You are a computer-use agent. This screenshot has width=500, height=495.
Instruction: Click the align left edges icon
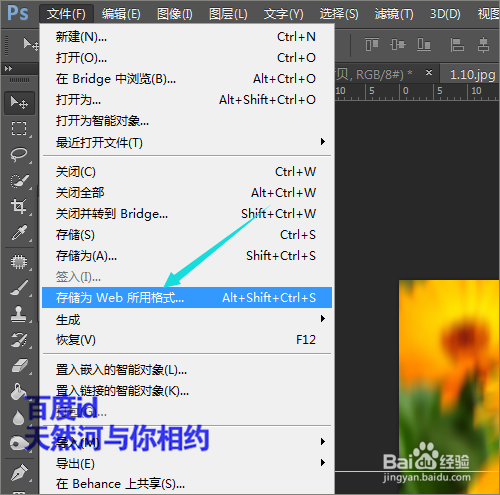point(457,44)
